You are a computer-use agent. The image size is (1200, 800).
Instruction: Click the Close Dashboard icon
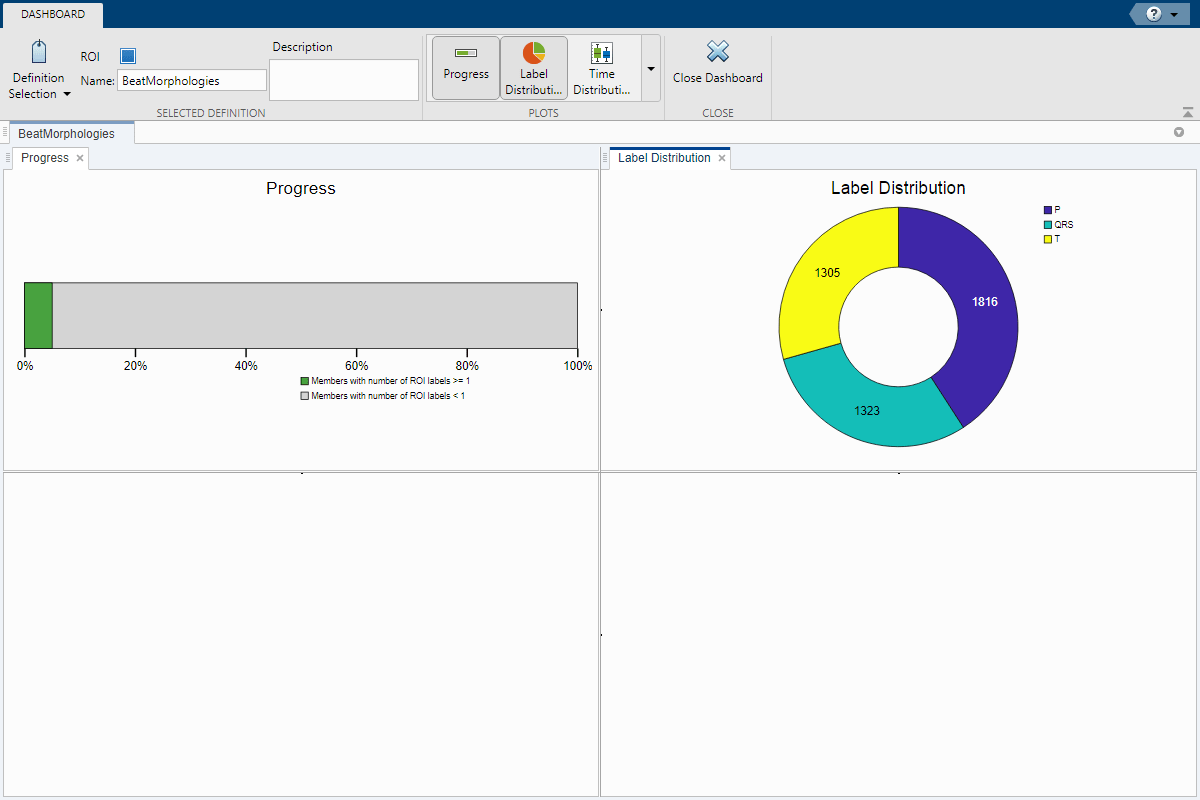point(717,53)
